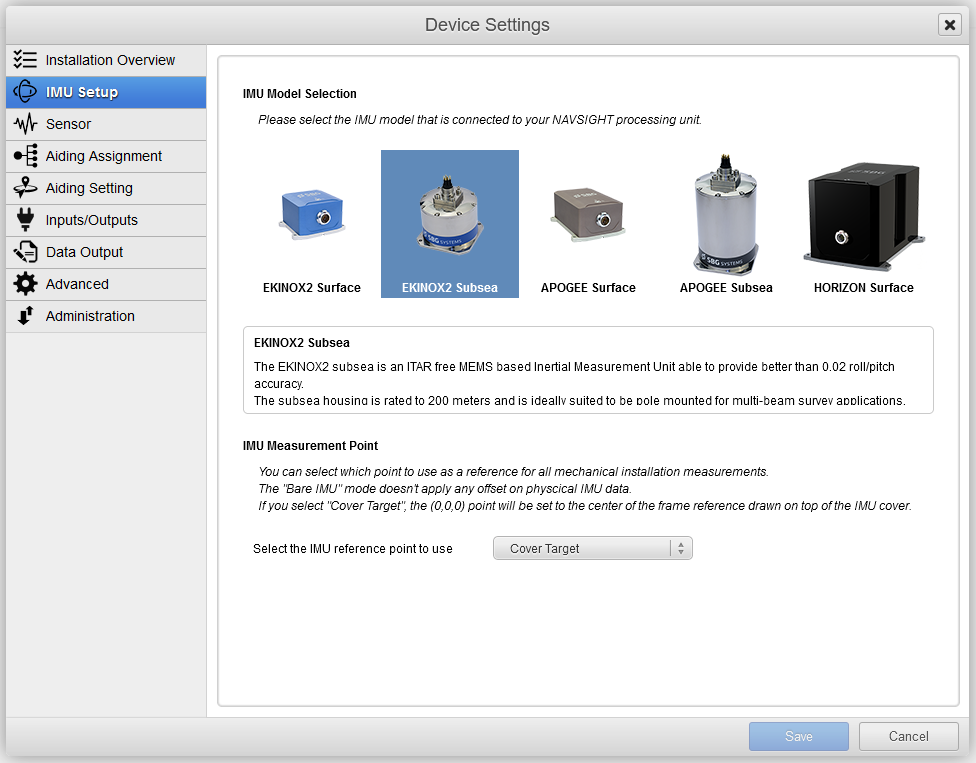The image size is (976, 763).
Task: Select the EKINOX2 Subsea IMU image
Action: [x=449, y=214]
